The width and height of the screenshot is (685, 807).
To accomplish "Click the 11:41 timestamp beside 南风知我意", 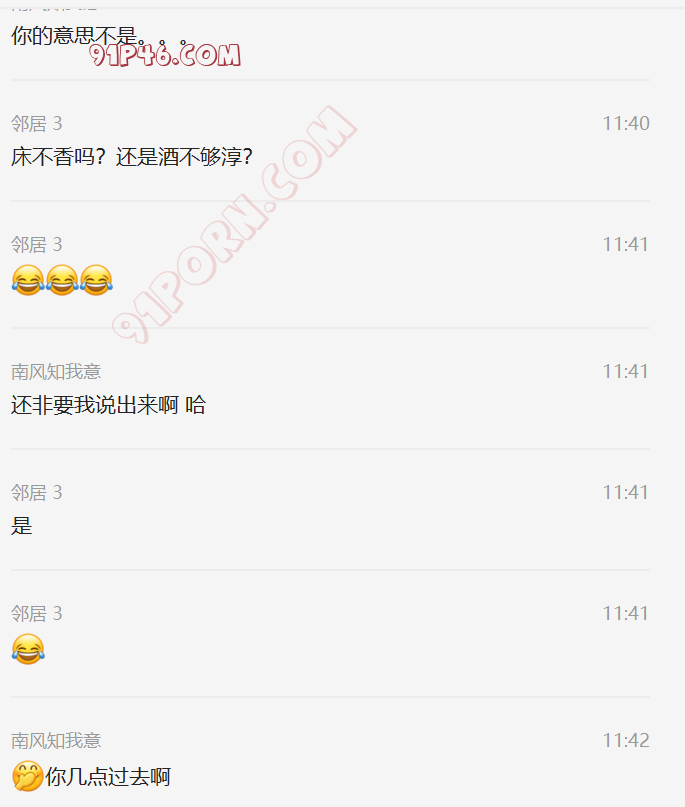I will coord(626,372).
